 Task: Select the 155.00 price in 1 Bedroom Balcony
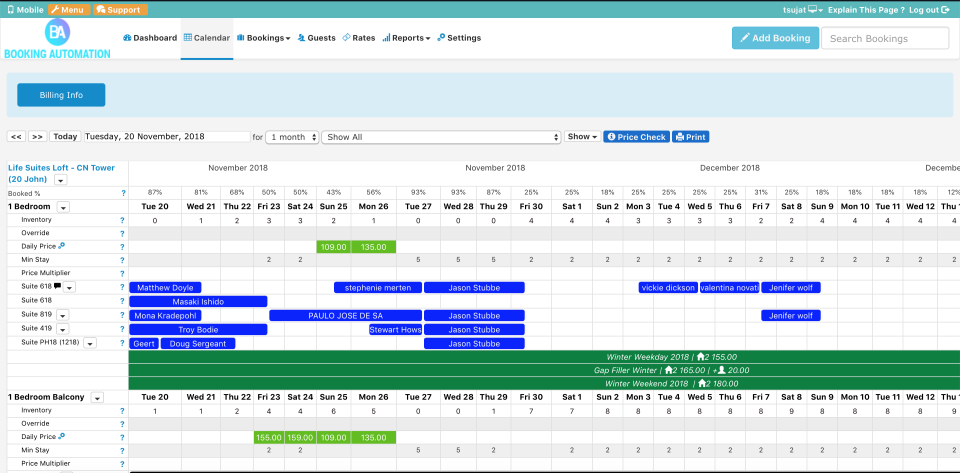pos(269,438)
